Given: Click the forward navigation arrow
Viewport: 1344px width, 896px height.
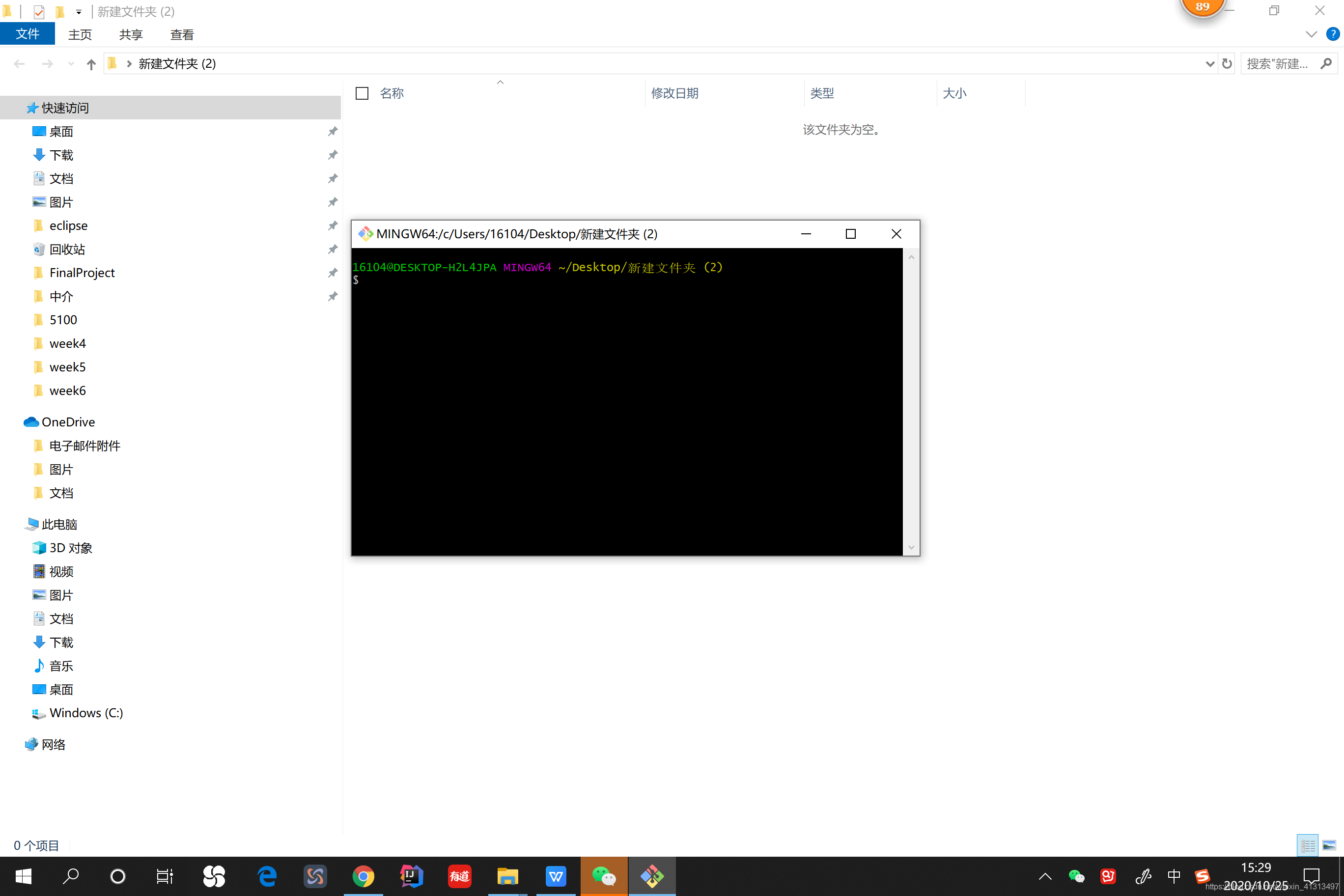Looking at the screenshot, I should click(x=48, y=64).
